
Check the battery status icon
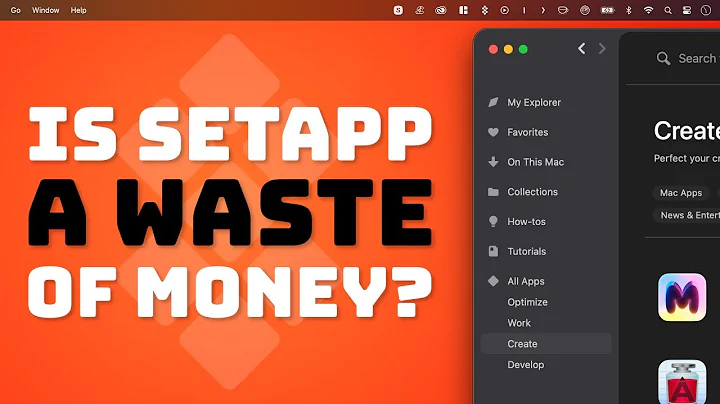(607, 10)
